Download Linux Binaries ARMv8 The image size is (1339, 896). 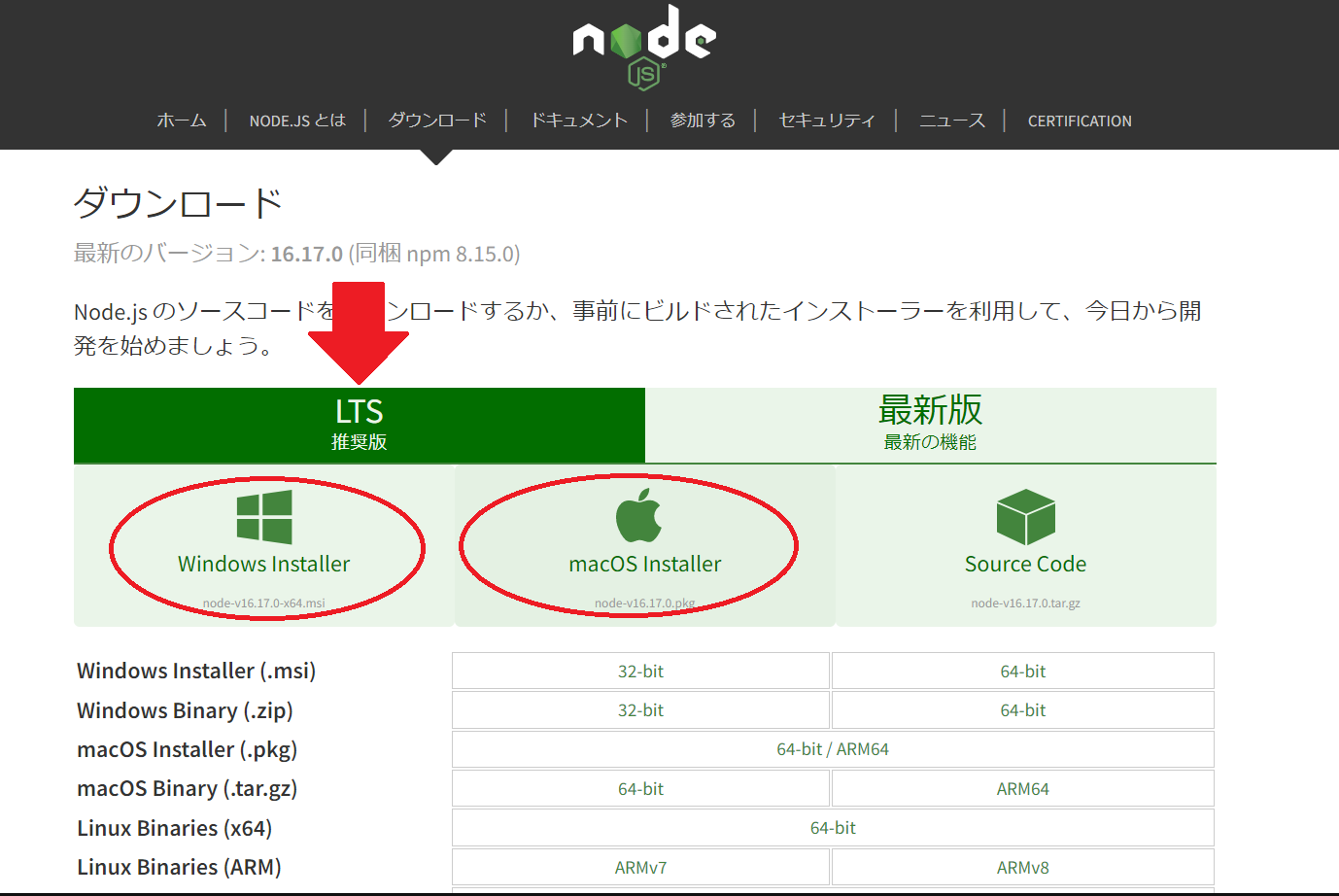click(1023, 868)
